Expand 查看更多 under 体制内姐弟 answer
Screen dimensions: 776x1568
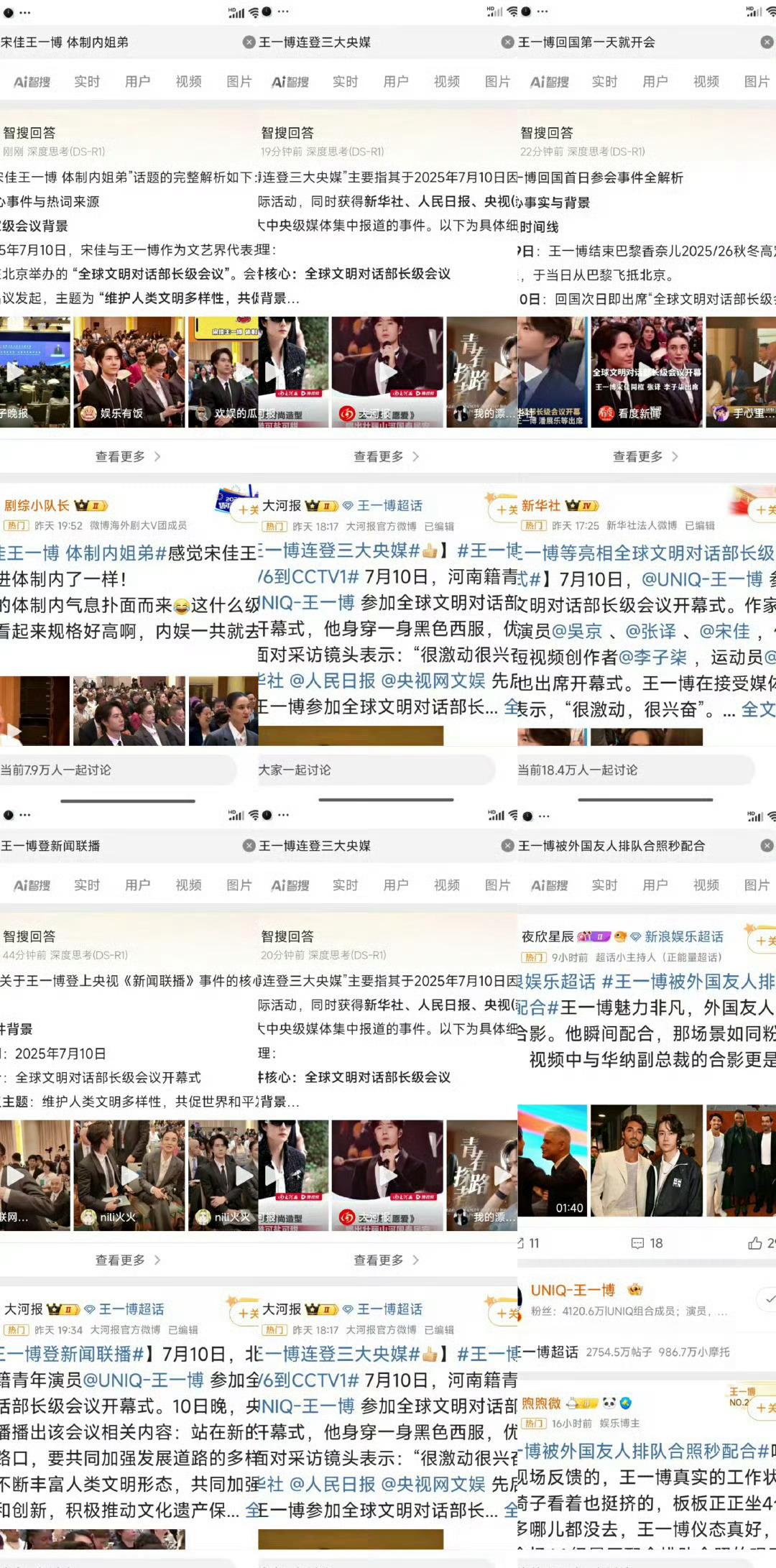[128, 456]
